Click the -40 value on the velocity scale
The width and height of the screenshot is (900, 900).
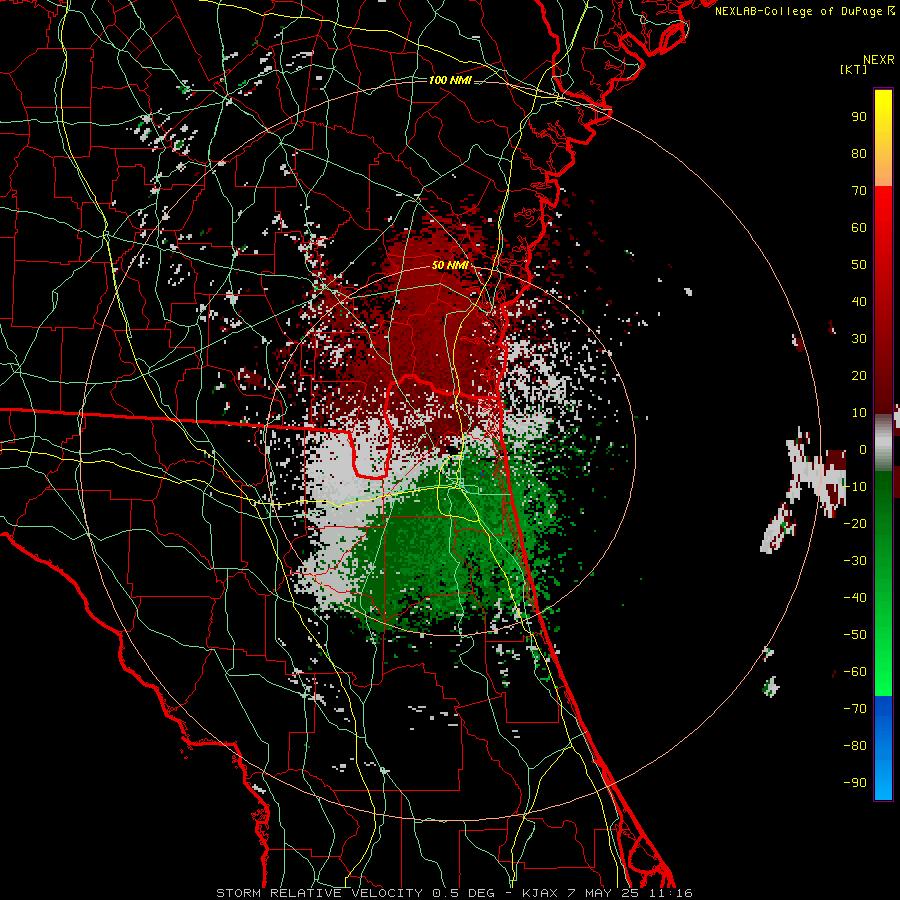coord(855,598)
